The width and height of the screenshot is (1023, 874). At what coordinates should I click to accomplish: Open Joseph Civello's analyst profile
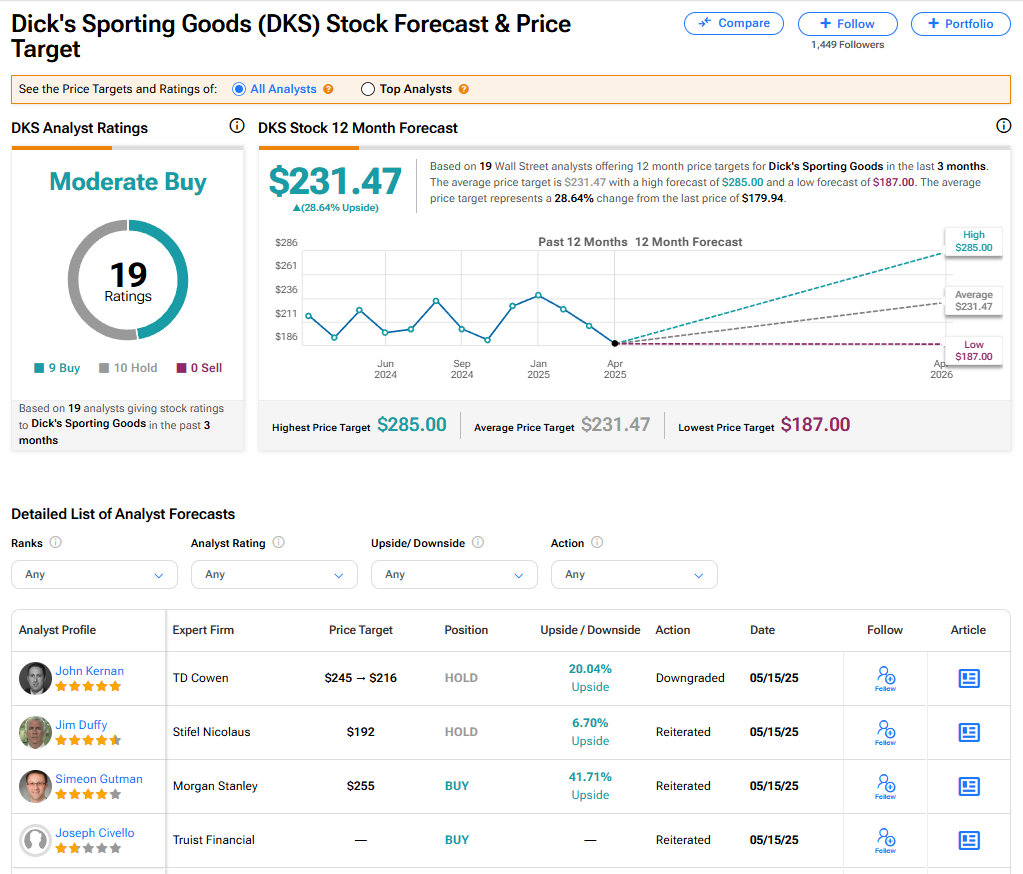(x=95, y=833)
